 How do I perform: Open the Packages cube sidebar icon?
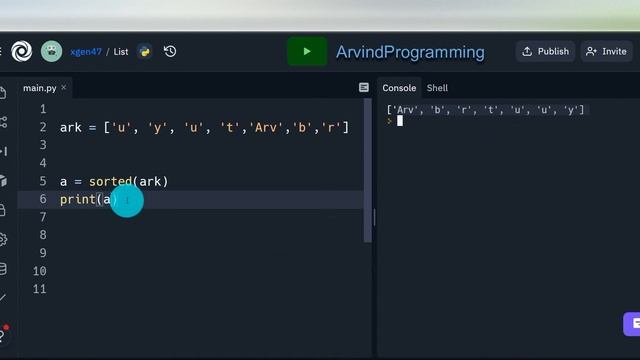3,181
